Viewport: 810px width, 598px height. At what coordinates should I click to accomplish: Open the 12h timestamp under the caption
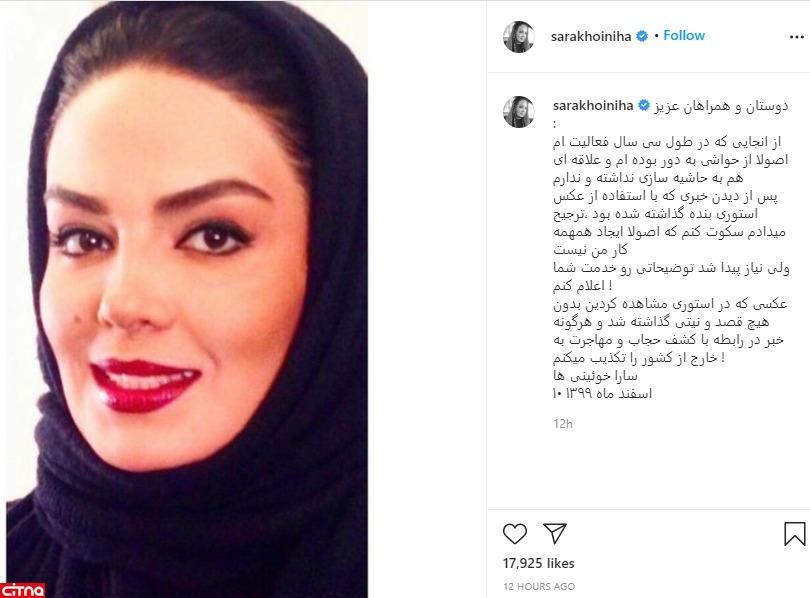[563, 424]
